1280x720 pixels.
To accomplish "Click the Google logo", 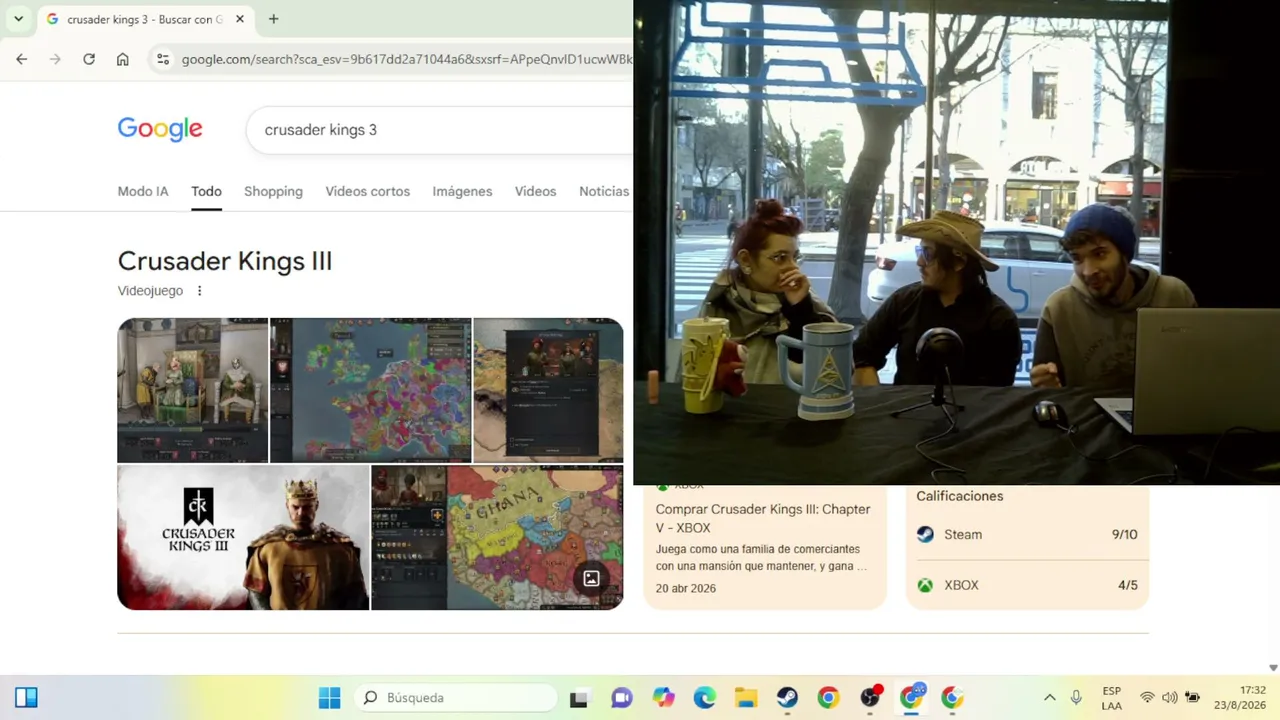I will (x=160, y=129).
